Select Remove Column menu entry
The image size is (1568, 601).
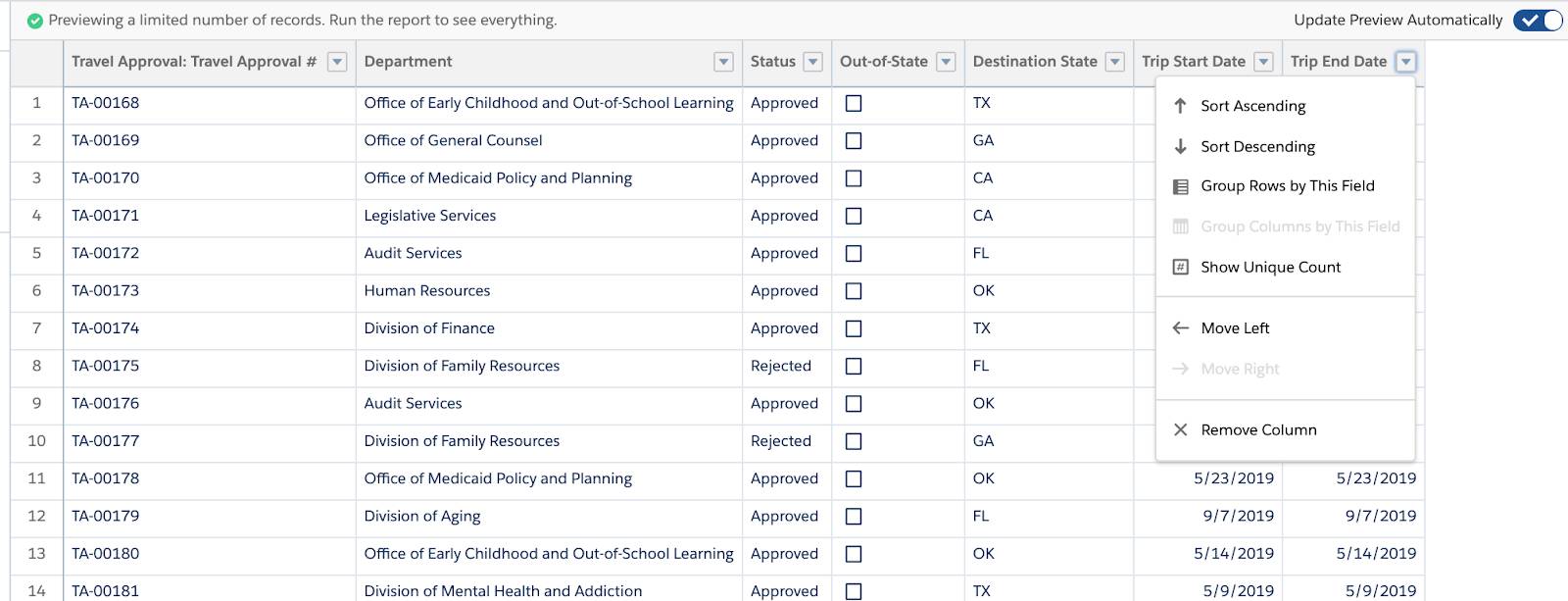[1258, 430]
